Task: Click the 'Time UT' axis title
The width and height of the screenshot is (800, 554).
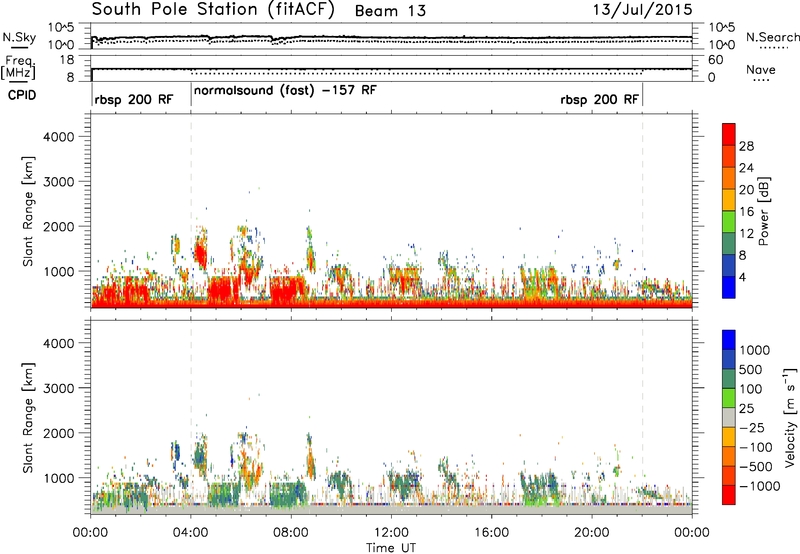Action: tap(391, 548)
